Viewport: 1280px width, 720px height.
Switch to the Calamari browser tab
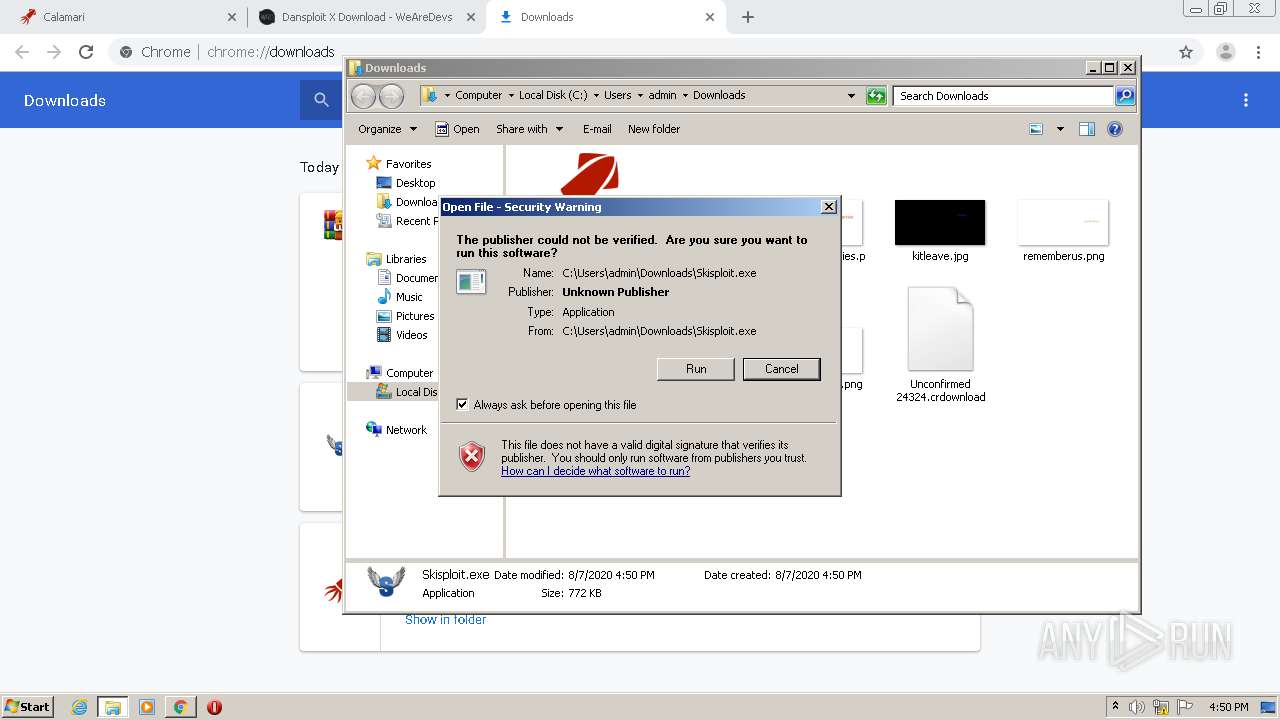[125, 17]
